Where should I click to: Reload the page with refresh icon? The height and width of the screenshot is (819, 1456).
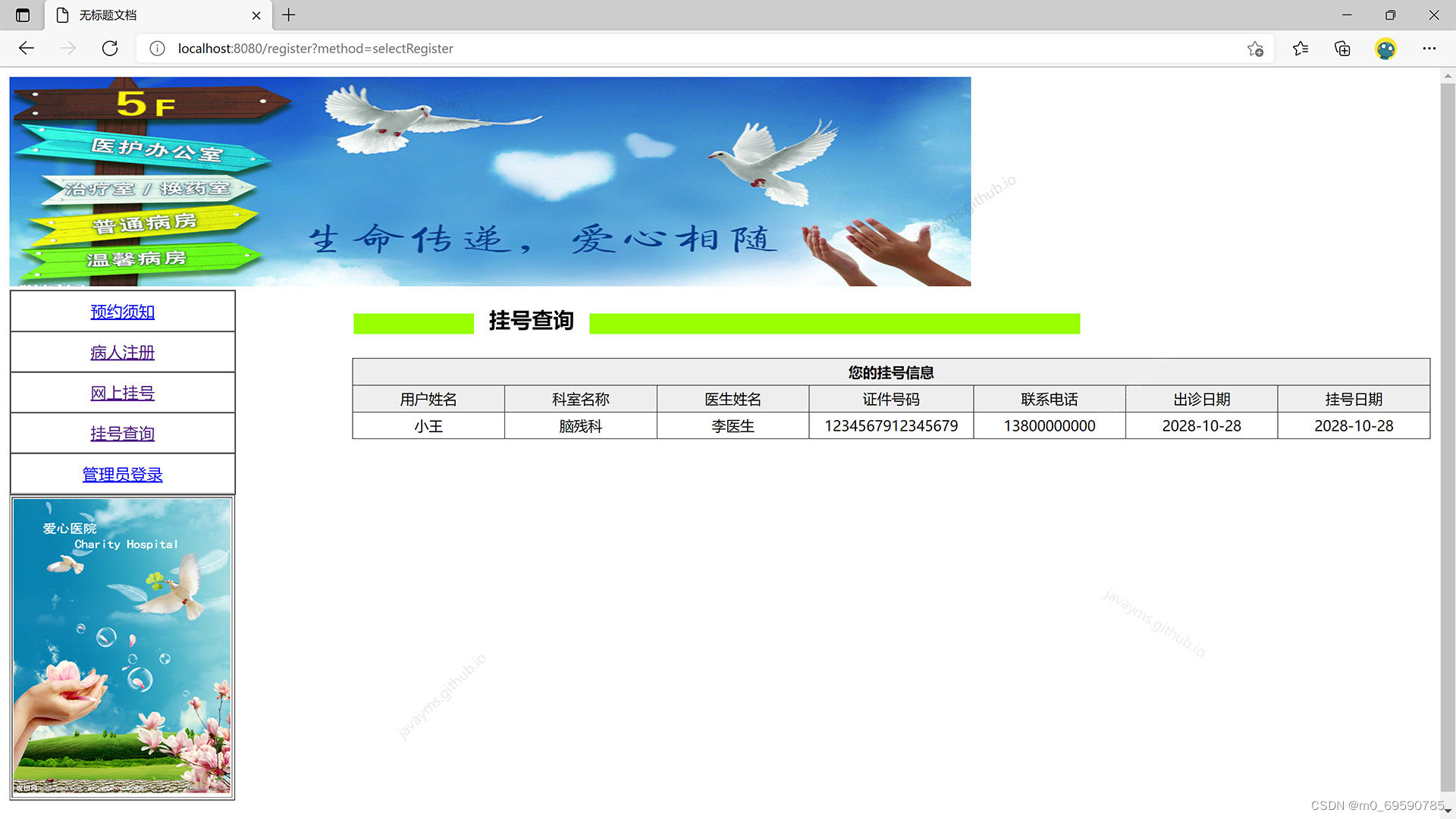pyautogui.click(x=110, y=49)
